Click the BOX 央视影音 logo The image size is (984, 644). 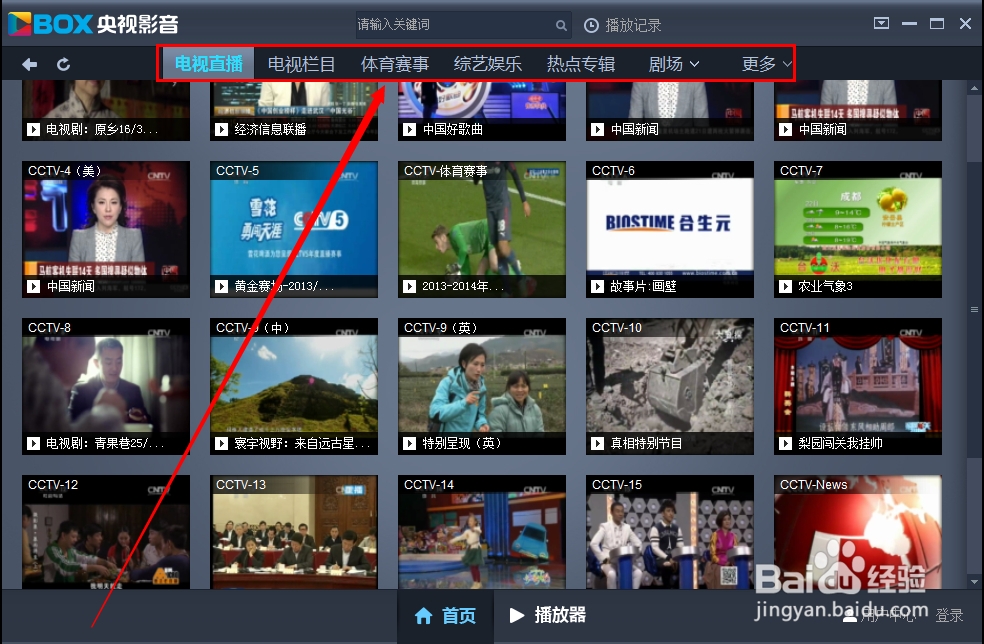pos(93,24)
